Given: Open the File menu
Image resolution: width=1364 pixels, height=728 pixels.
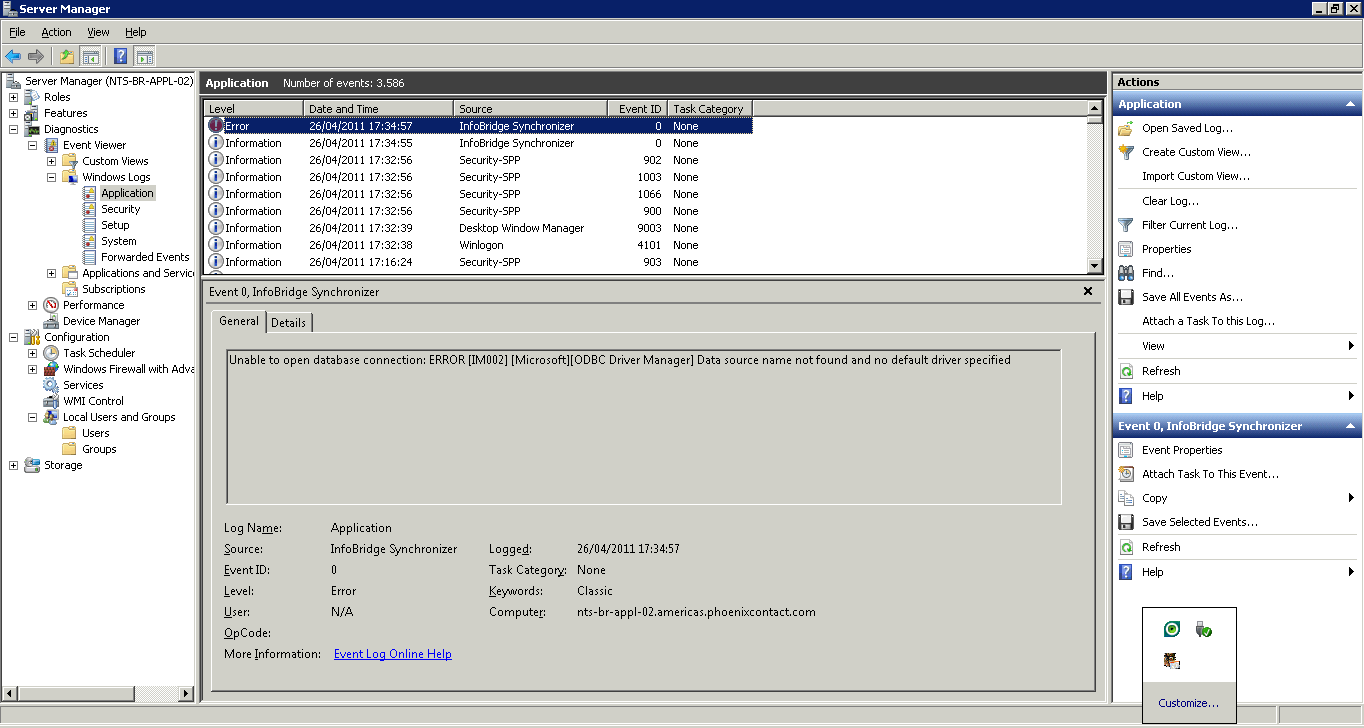Looking at the screenshot, I should pos(17,32).
